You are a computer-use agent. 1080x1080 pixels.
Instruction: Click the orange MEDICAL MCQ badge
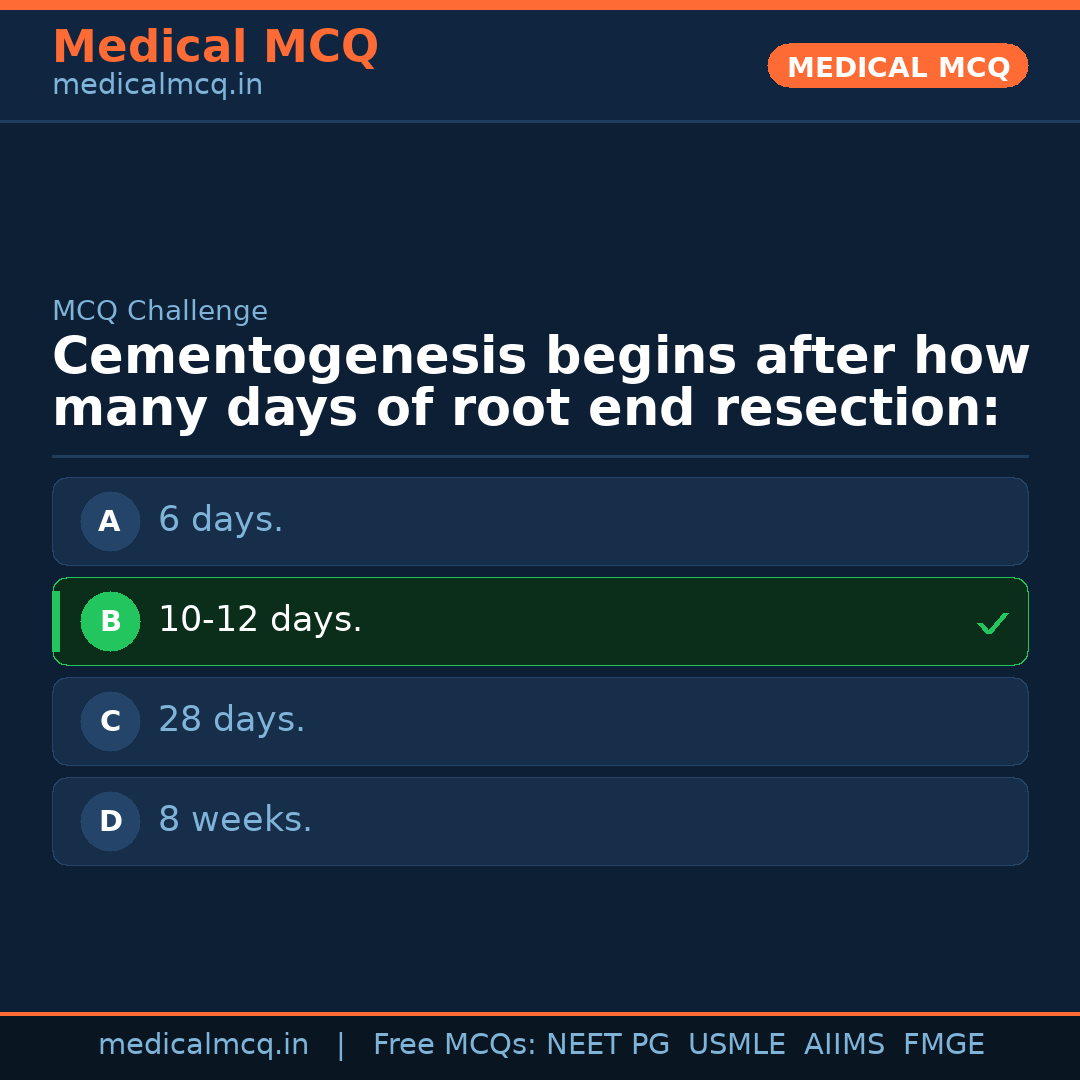tap(897, 67)
